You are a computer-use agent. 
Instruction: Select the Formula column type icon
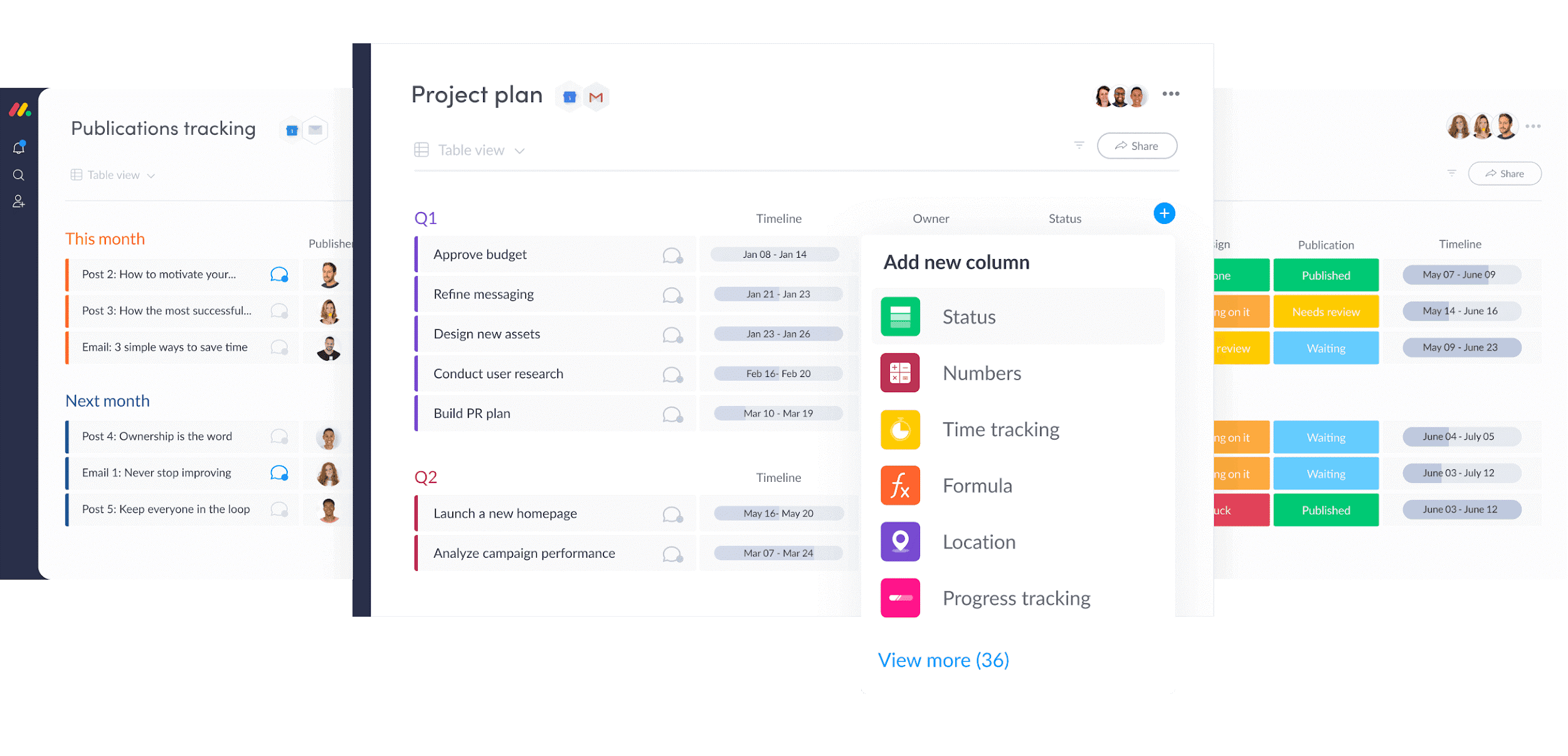point(900,486)
